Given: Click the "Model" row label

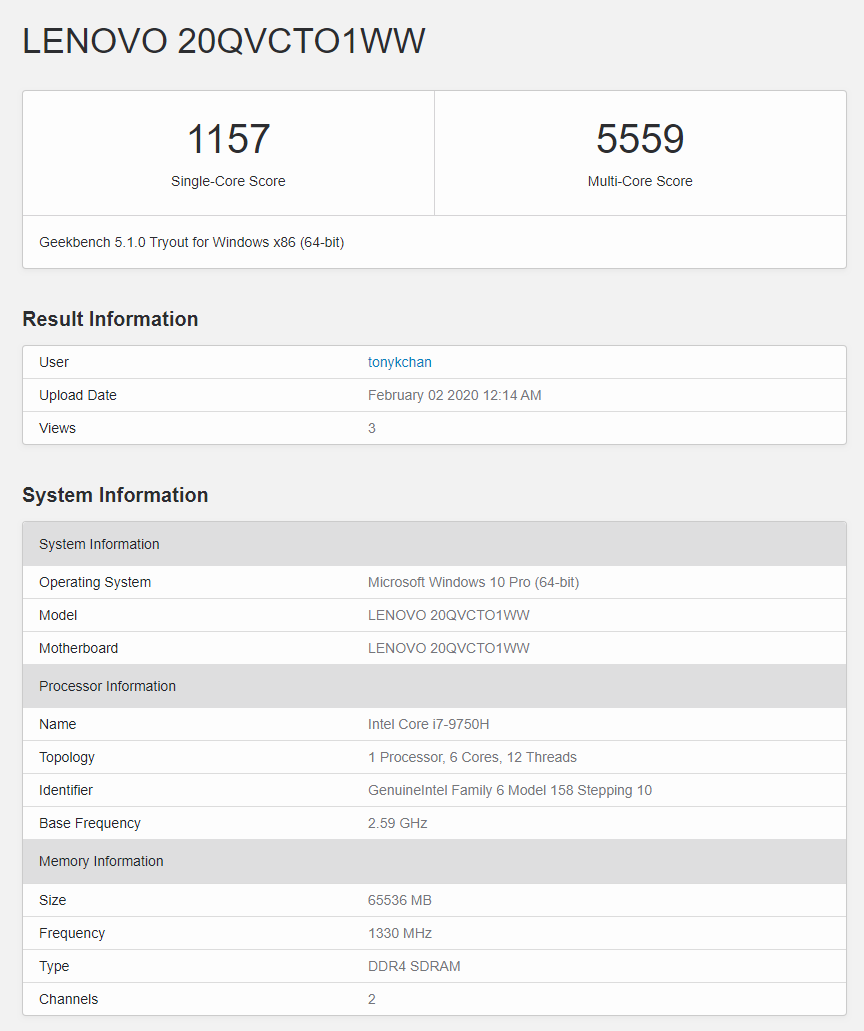Looking at the screenshot, I should (x=58, y=615).
